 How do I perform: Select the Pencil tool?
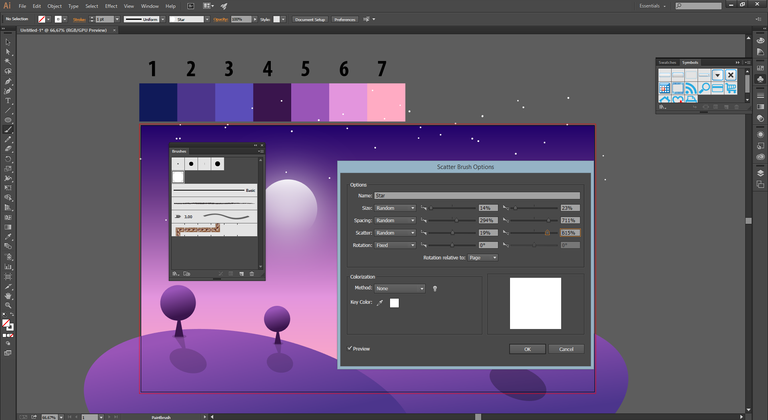point(8,140)
